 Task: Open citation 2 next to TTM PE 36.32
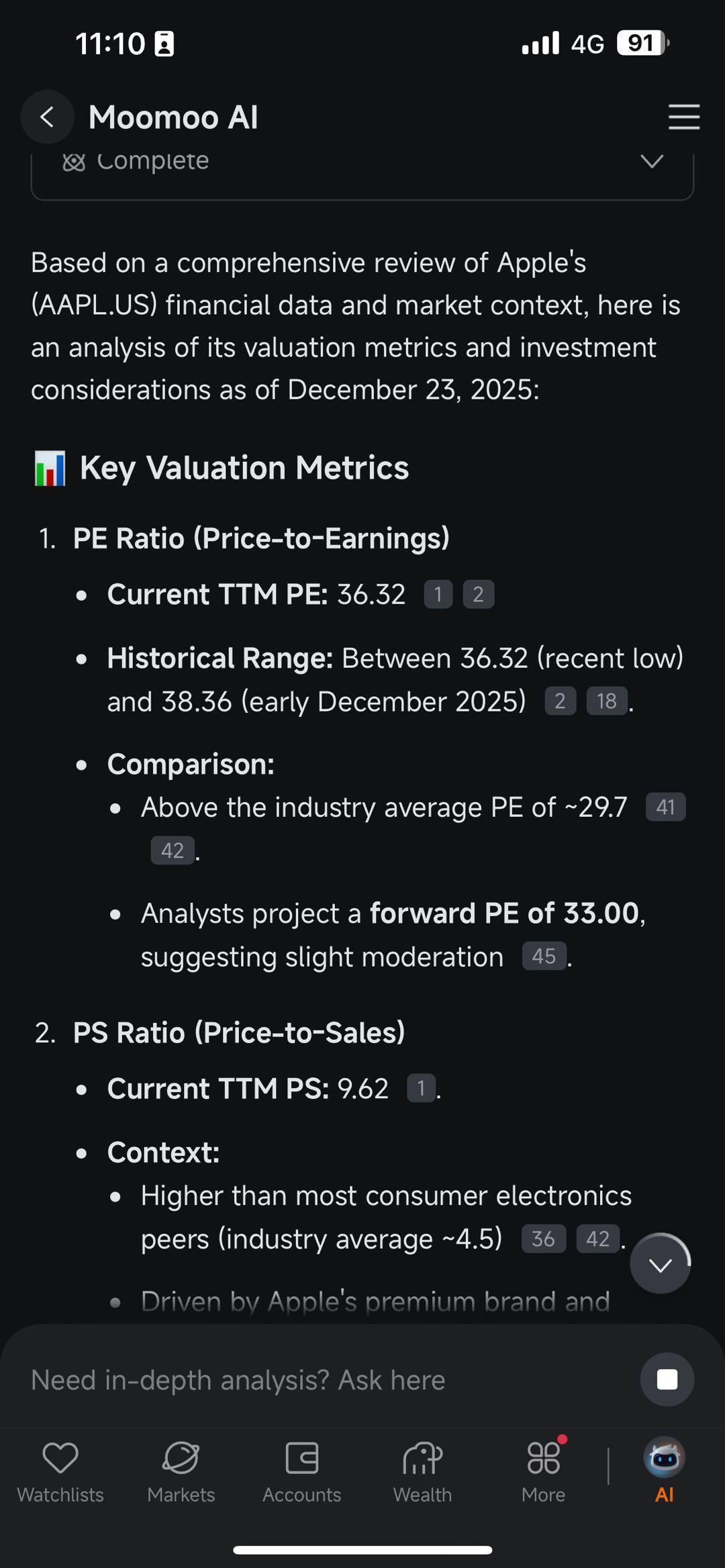(x=478, y=594)
